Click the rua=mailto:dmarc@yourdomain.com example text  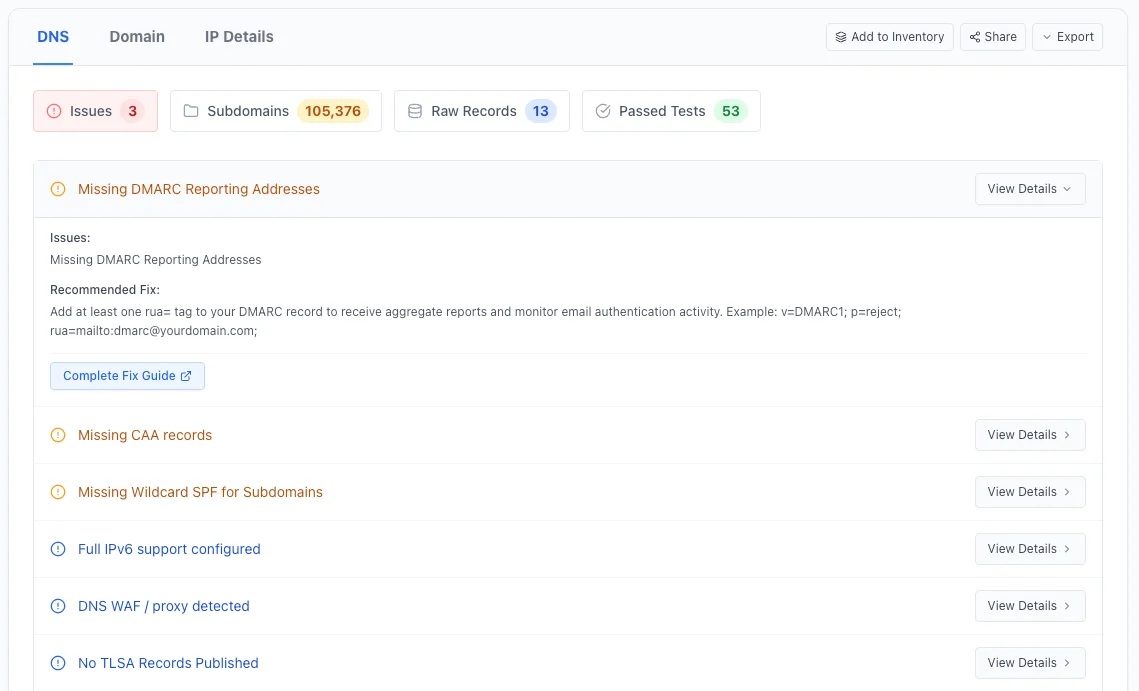[153, 331]
